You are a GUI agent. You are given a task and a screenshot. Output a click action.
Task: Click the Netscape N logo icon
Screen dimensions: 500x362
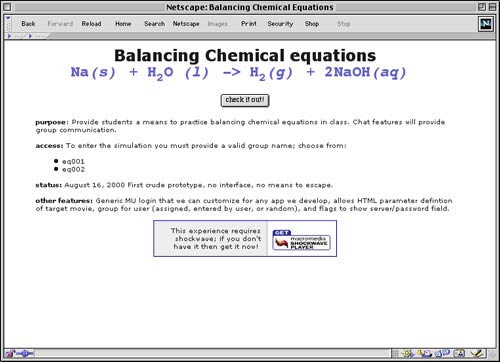(486, 24)
